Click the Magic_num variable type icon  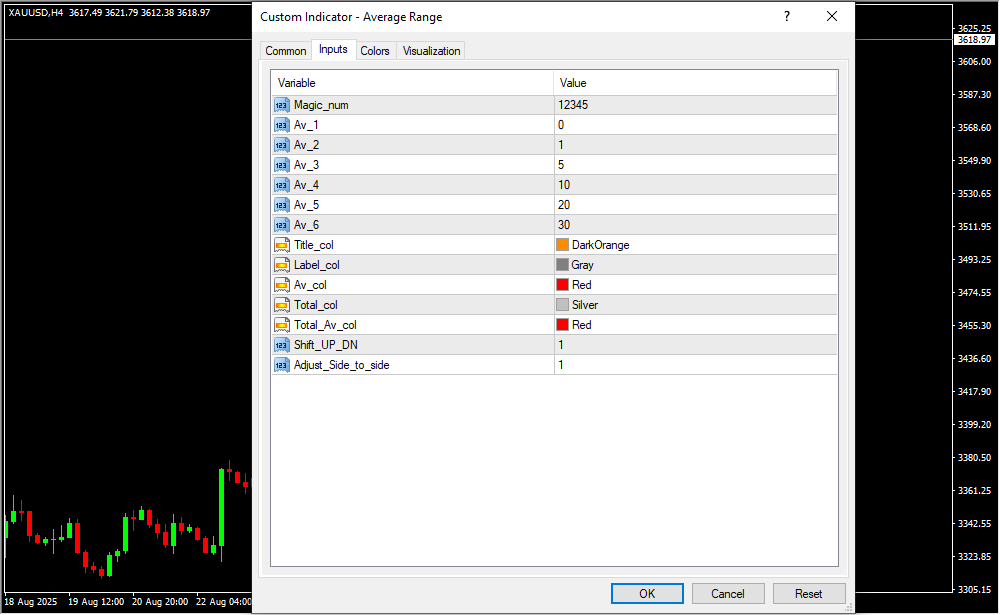(x=281, y=105)
